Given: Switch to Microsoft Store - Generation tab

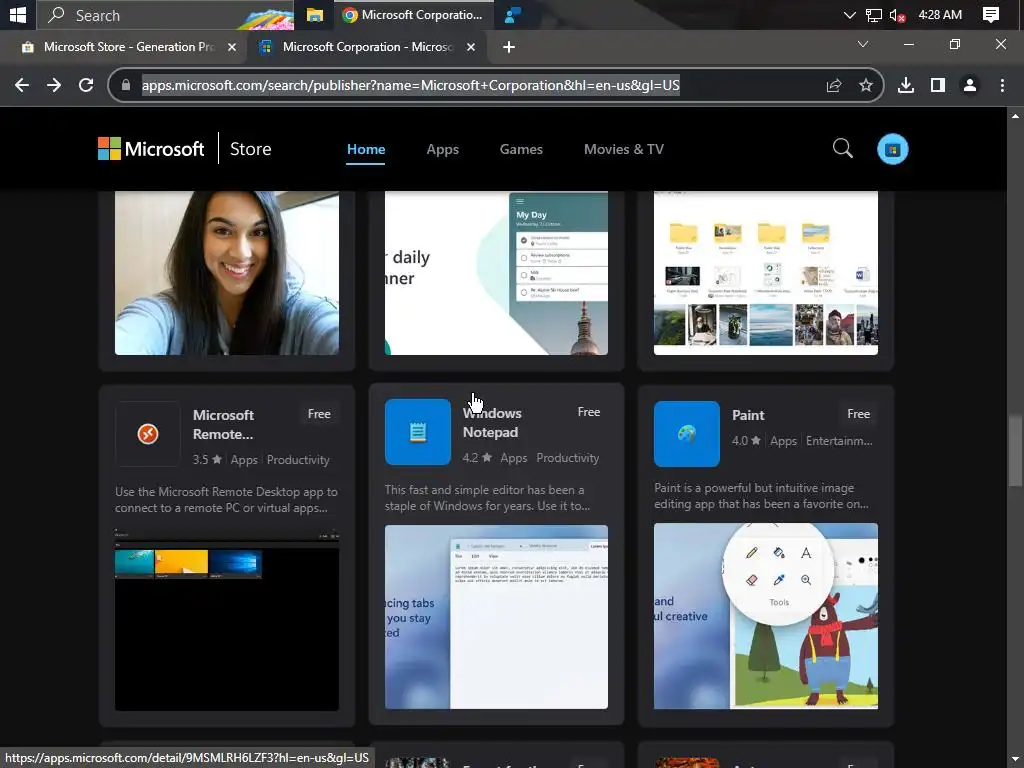Looking at the screenshot, I should [x=128, y=47].
